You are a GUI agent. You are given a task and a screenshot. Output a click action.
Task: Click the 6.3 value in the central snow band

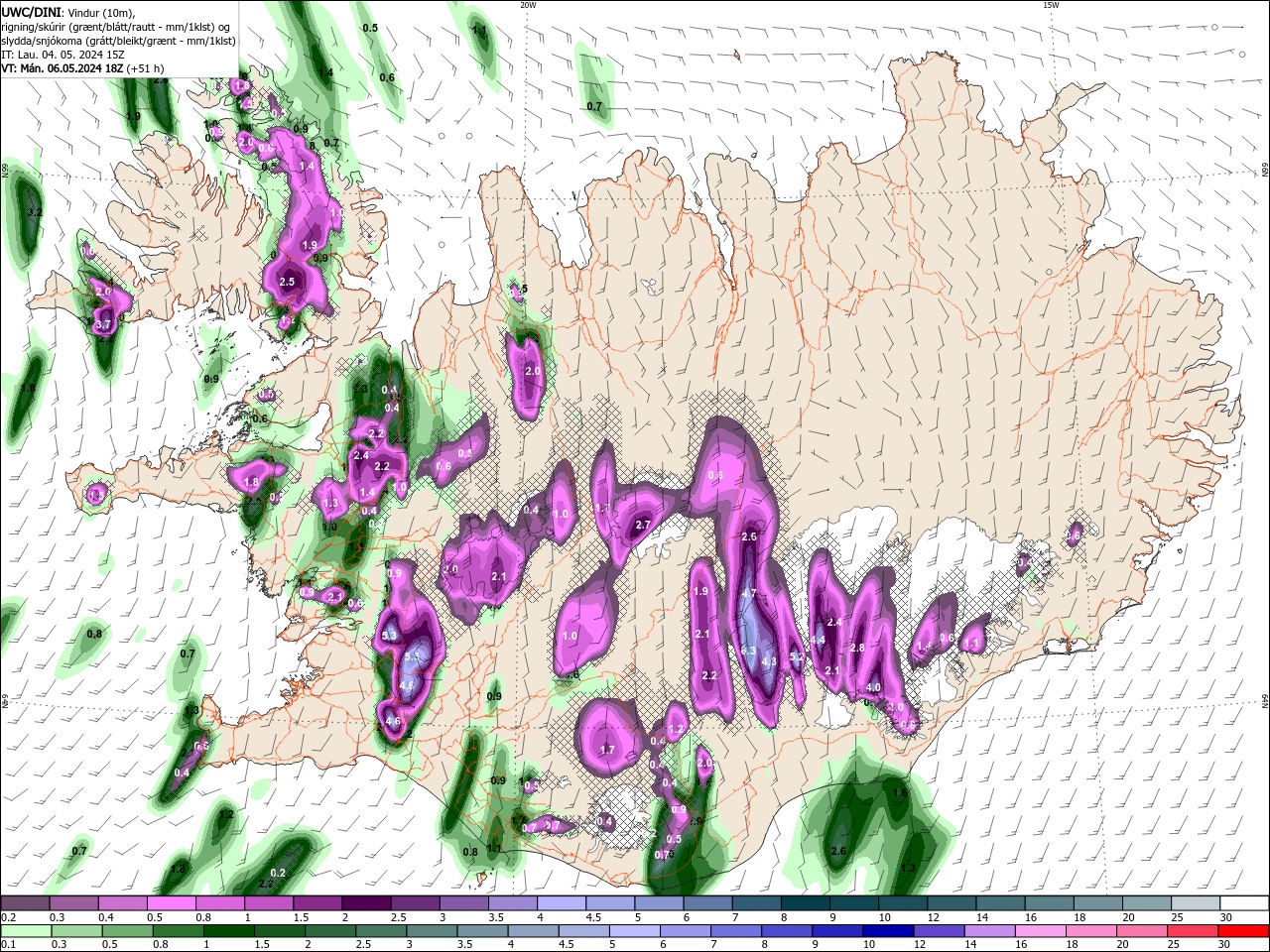pos(749,650)
